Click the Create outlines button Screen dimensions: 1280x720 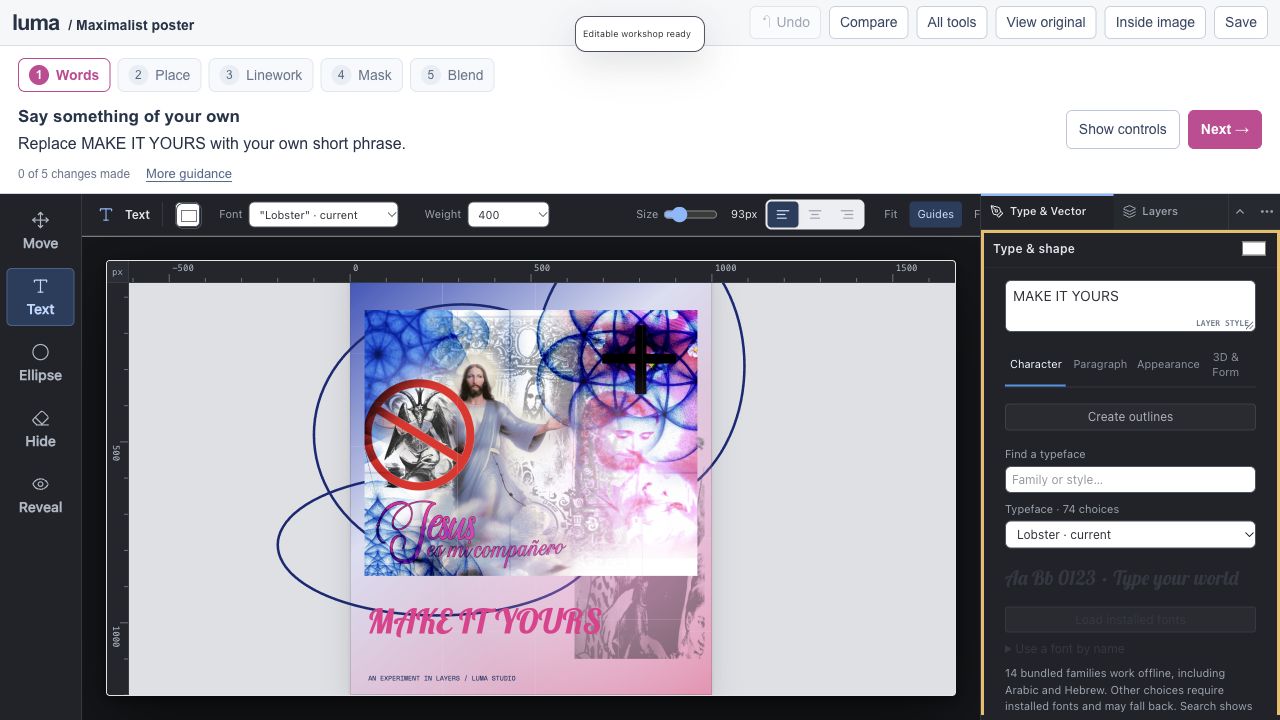(x=1130, y=417)
